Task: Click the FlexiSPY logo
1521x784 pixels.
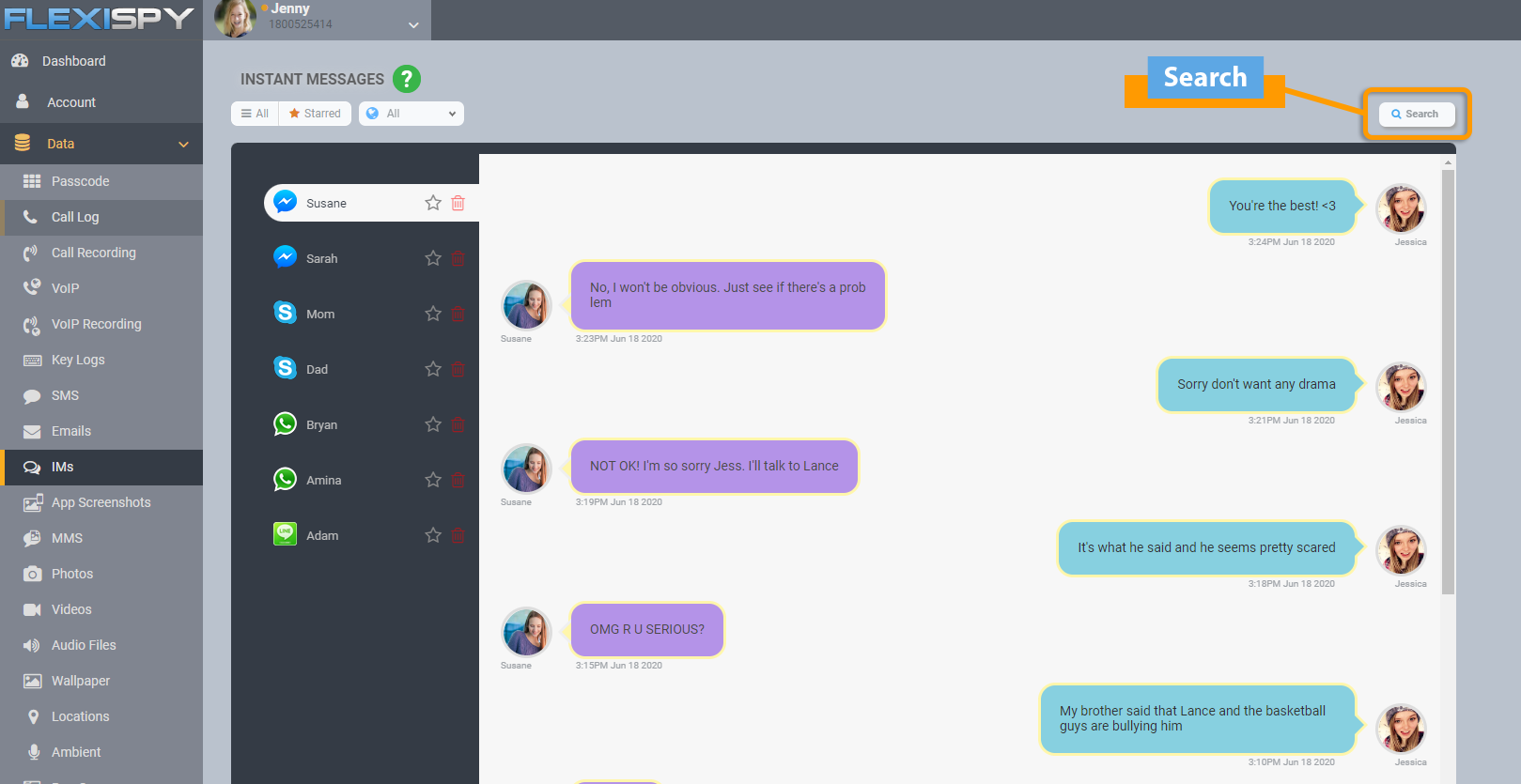Action: [99, 19]
